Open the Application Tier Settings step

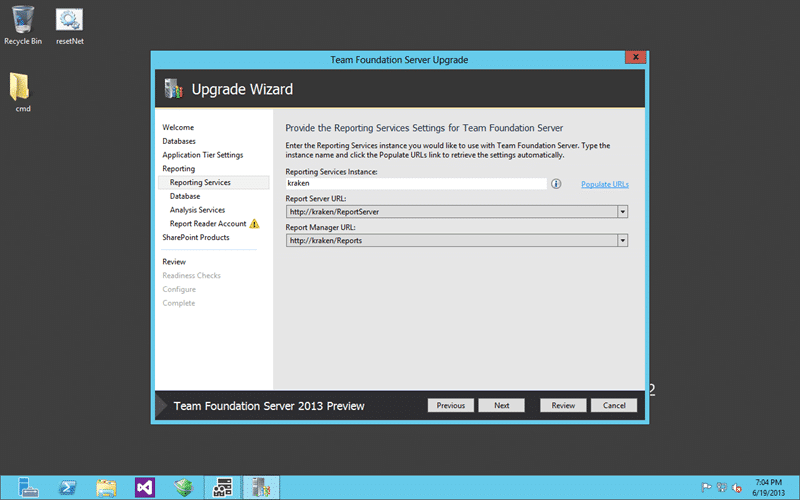click(x=203, y=155)
